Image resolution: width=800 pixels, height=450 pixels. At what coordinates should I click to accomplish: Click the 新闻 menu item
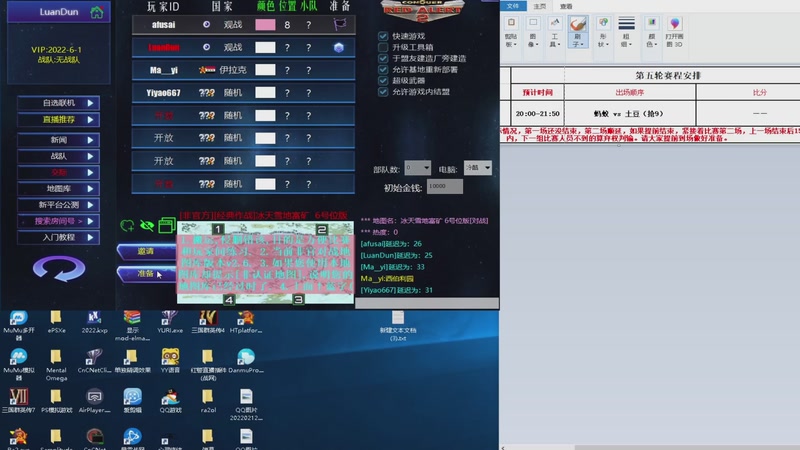59,140
